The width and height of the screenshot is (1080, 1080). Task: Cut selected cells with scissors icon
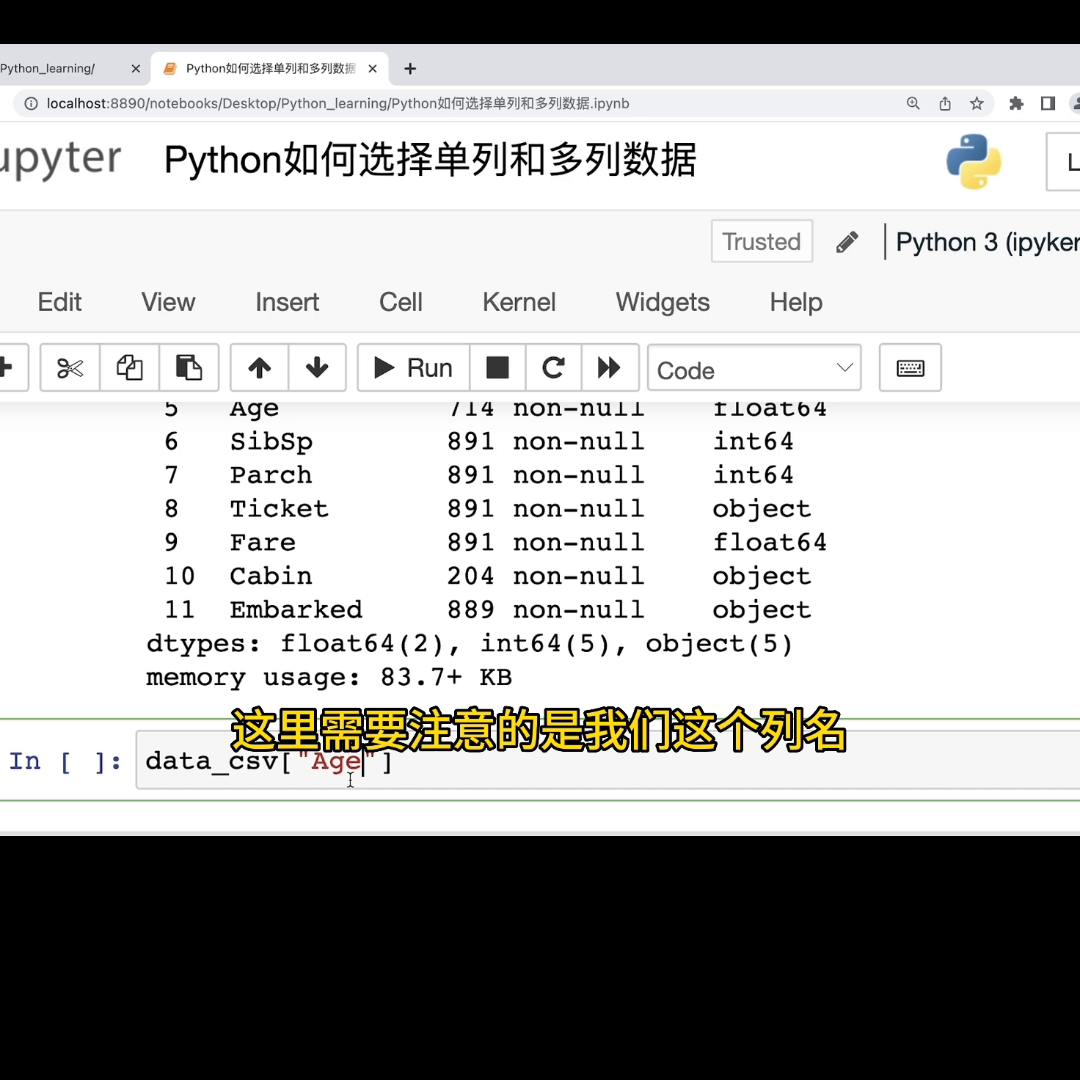tap(70, 368)
